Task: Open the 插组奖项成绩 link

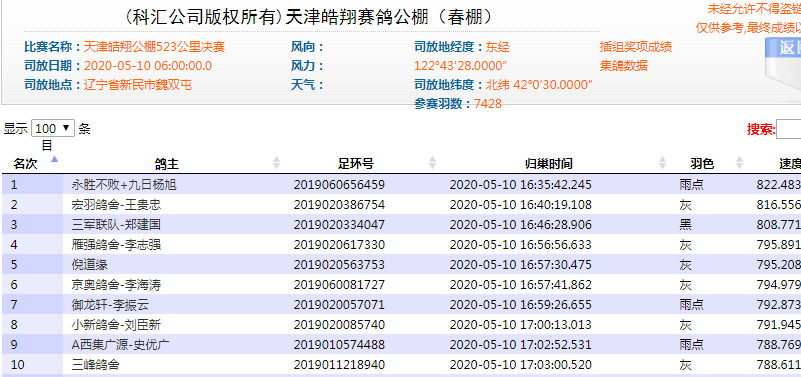Action: [635, 48]
